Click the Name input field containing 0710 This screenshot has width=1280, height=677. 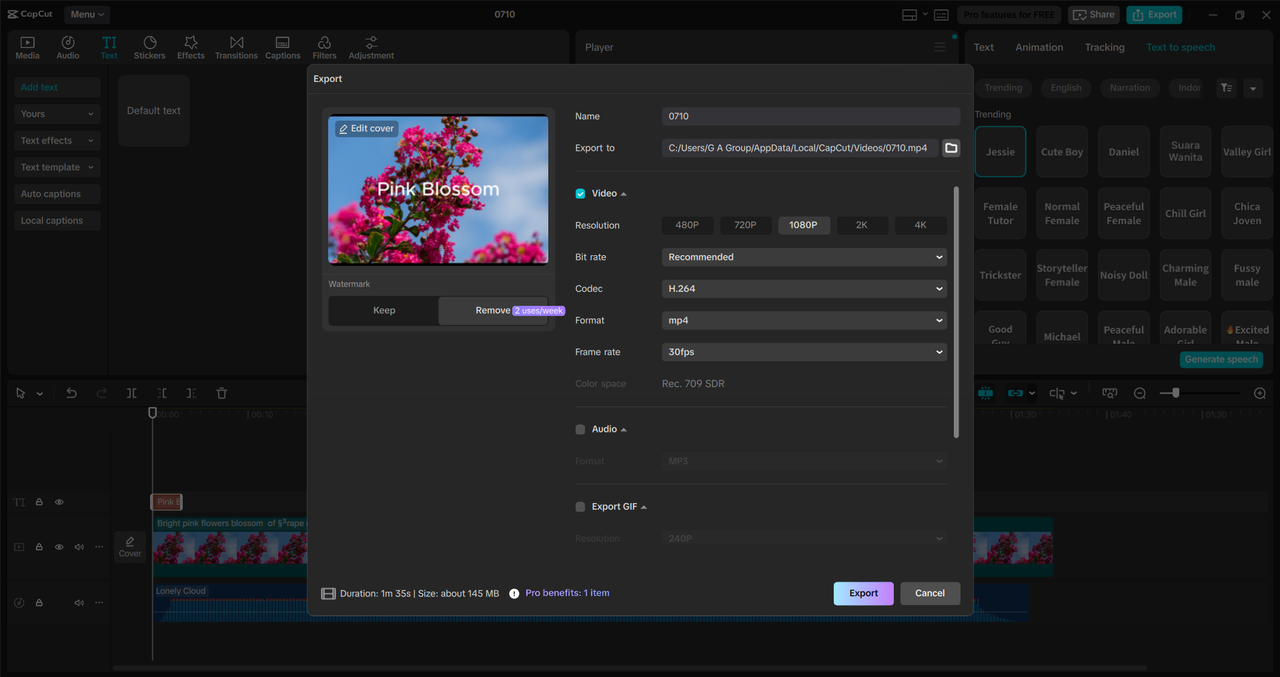click(x=811, y=117)
